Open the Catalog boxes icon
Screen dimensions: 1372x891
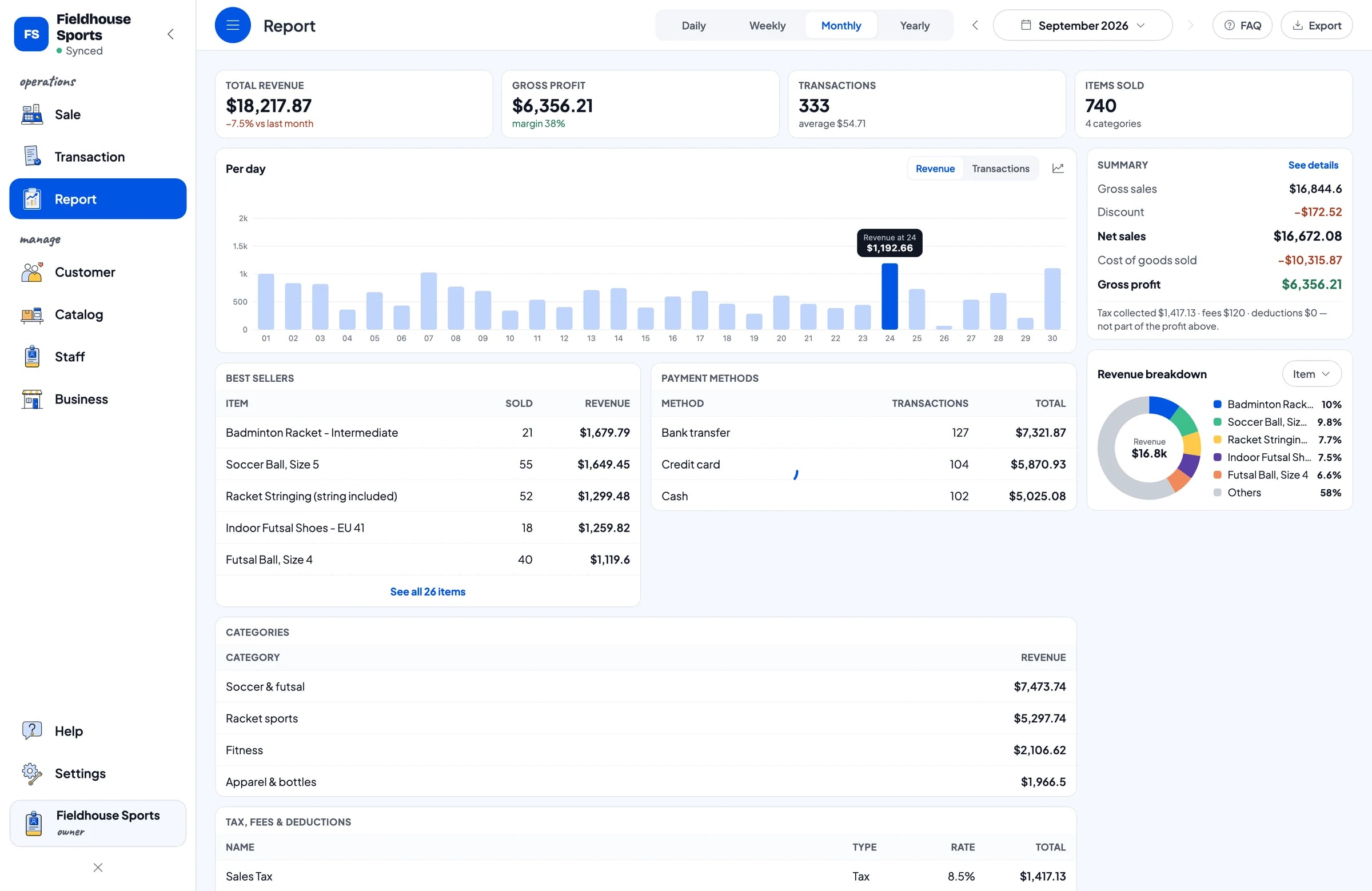[x=31, y=315]
